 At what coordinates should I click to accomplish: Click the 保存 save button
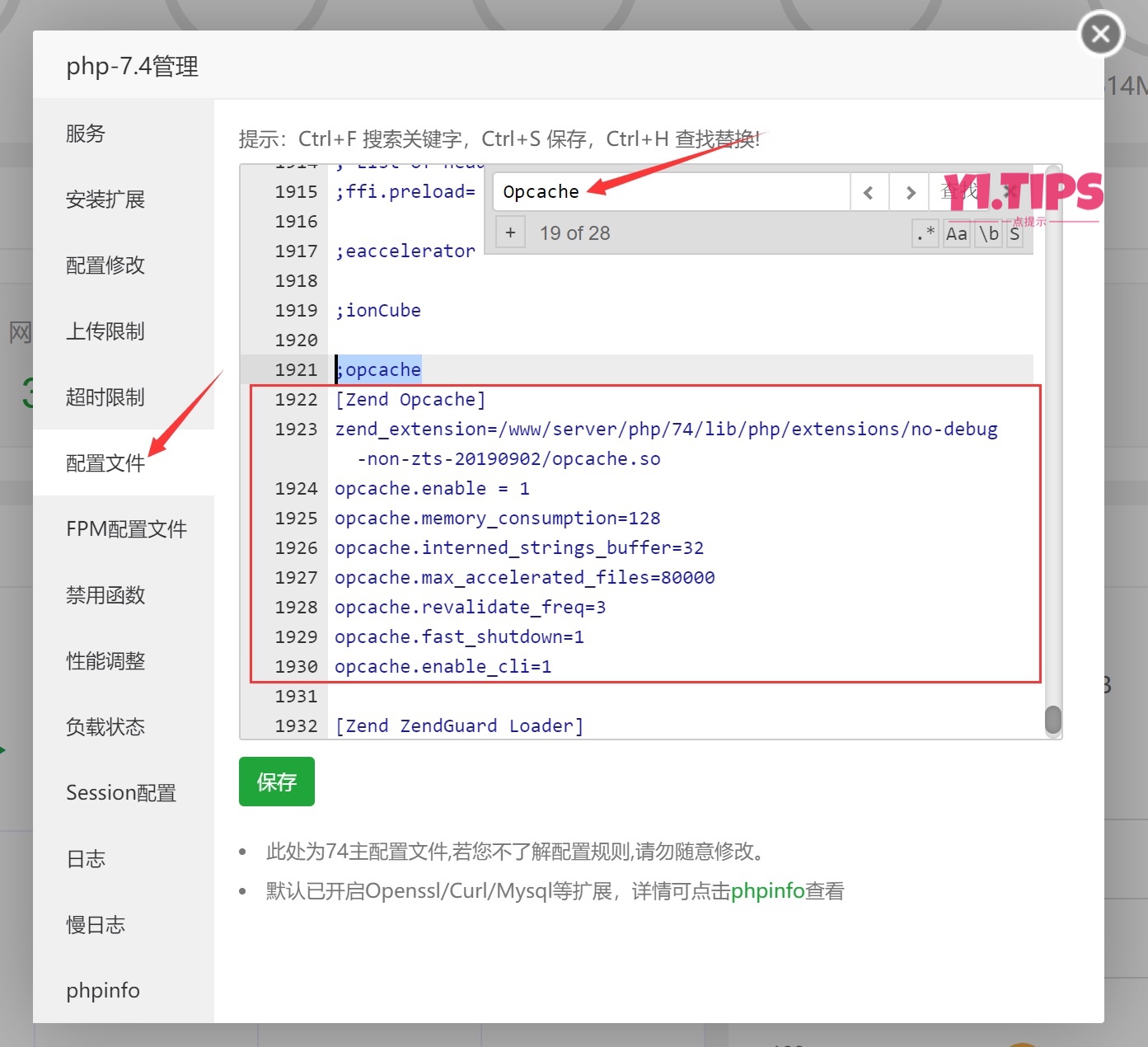pos(276,781)
